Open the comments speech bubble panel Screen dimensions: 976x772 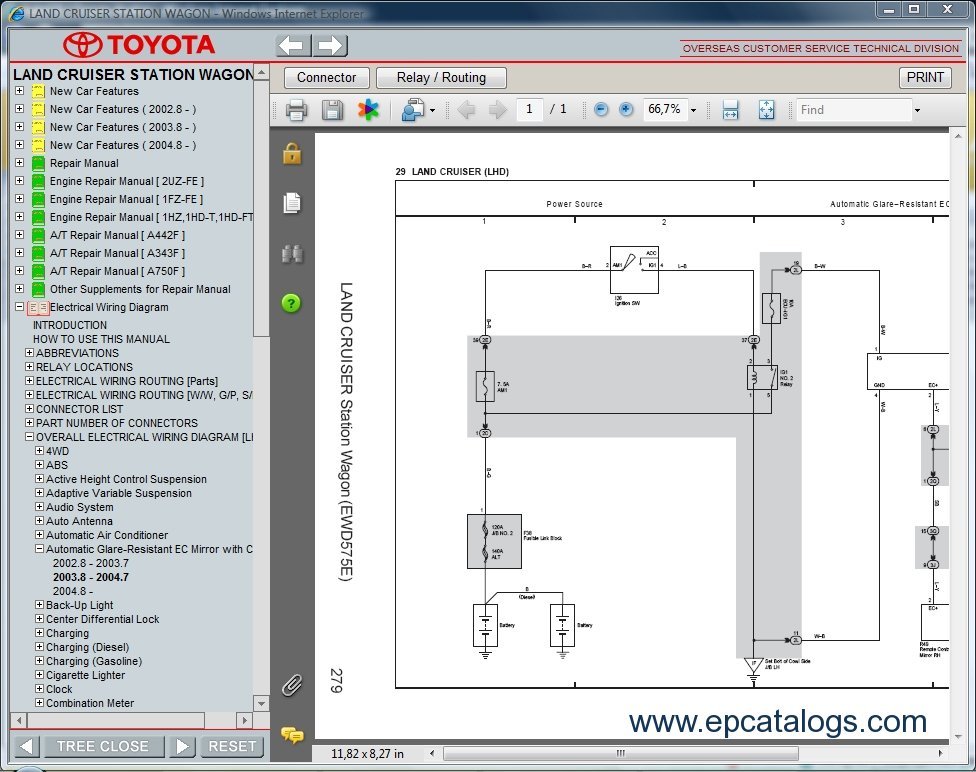(x=292, y=735)
